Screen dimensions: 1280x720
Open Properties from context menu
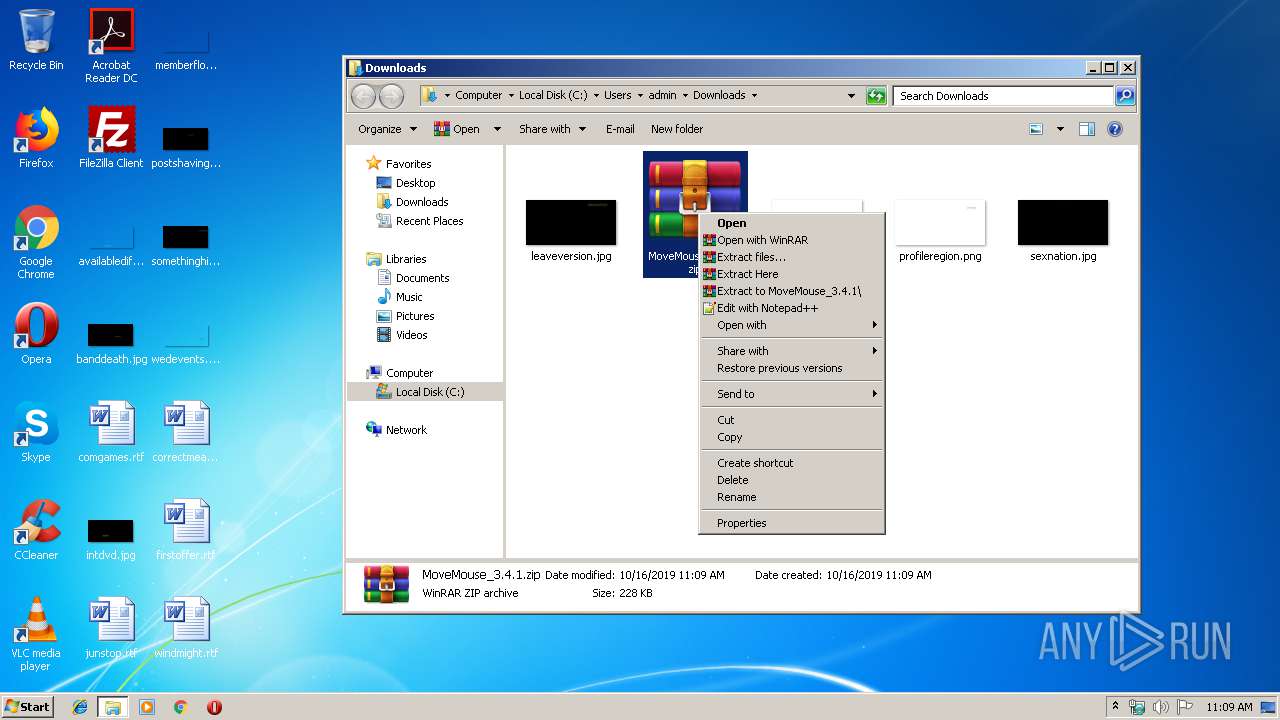(790, 523)
